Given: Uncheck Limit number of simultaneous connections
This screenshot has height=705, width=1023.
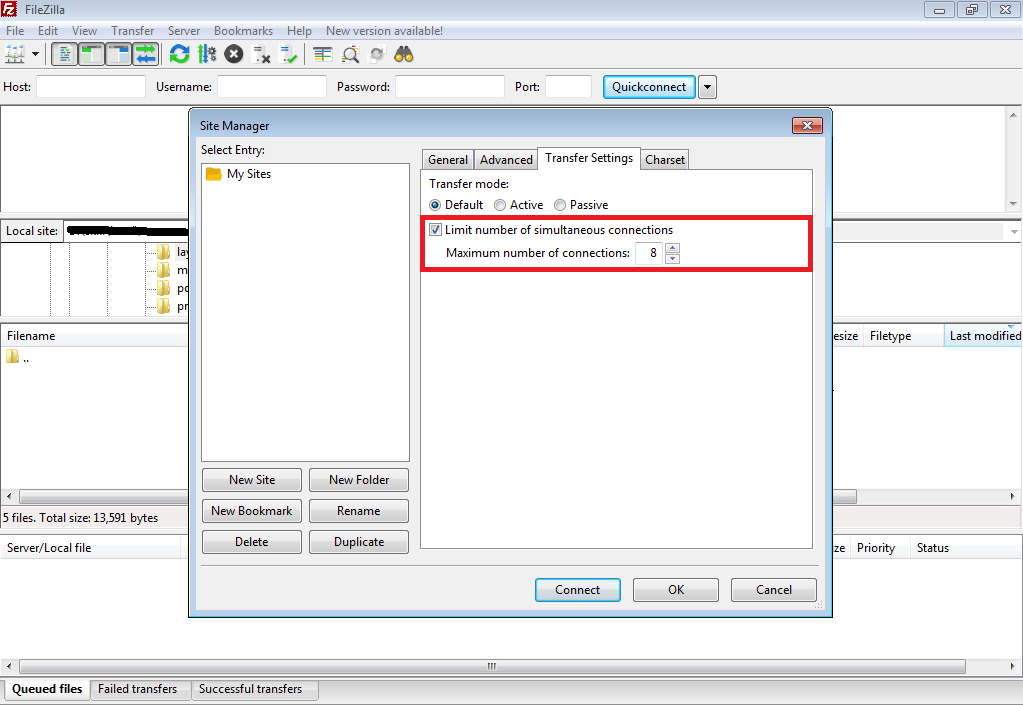Looking at the screenshot, I should (x=435, y=230).
